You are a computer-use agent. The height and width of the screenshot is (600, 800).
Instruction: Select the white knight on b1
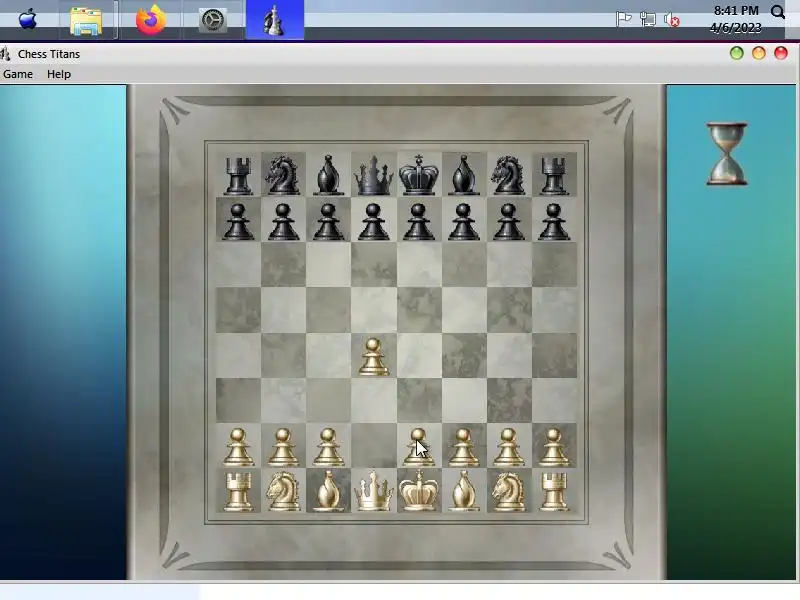click(283, 491)
